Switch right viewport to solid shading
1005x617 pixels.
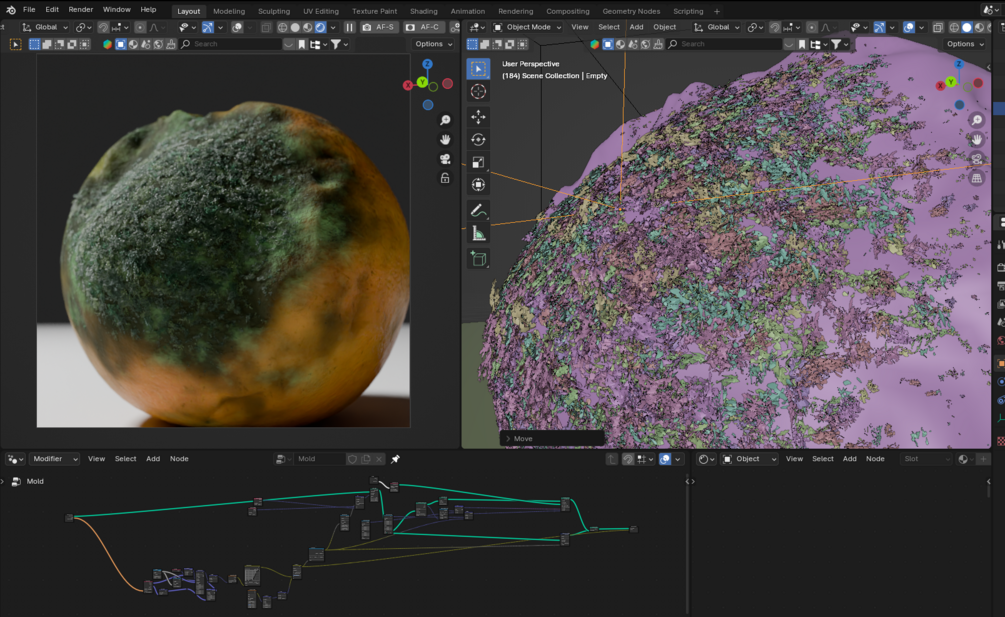pos(967,27)
